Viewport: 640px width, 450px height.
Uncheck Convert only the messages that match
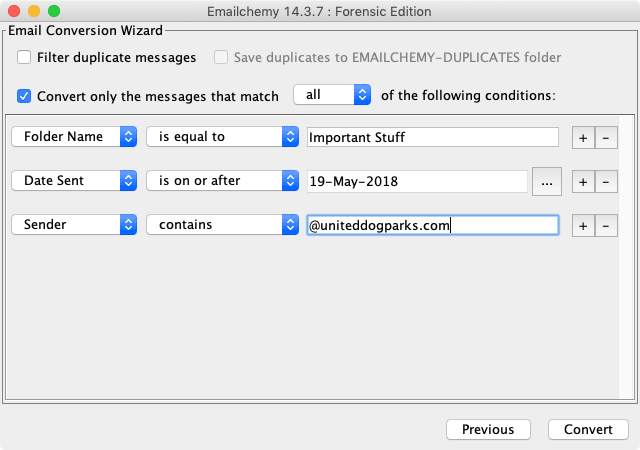point(24,96)
